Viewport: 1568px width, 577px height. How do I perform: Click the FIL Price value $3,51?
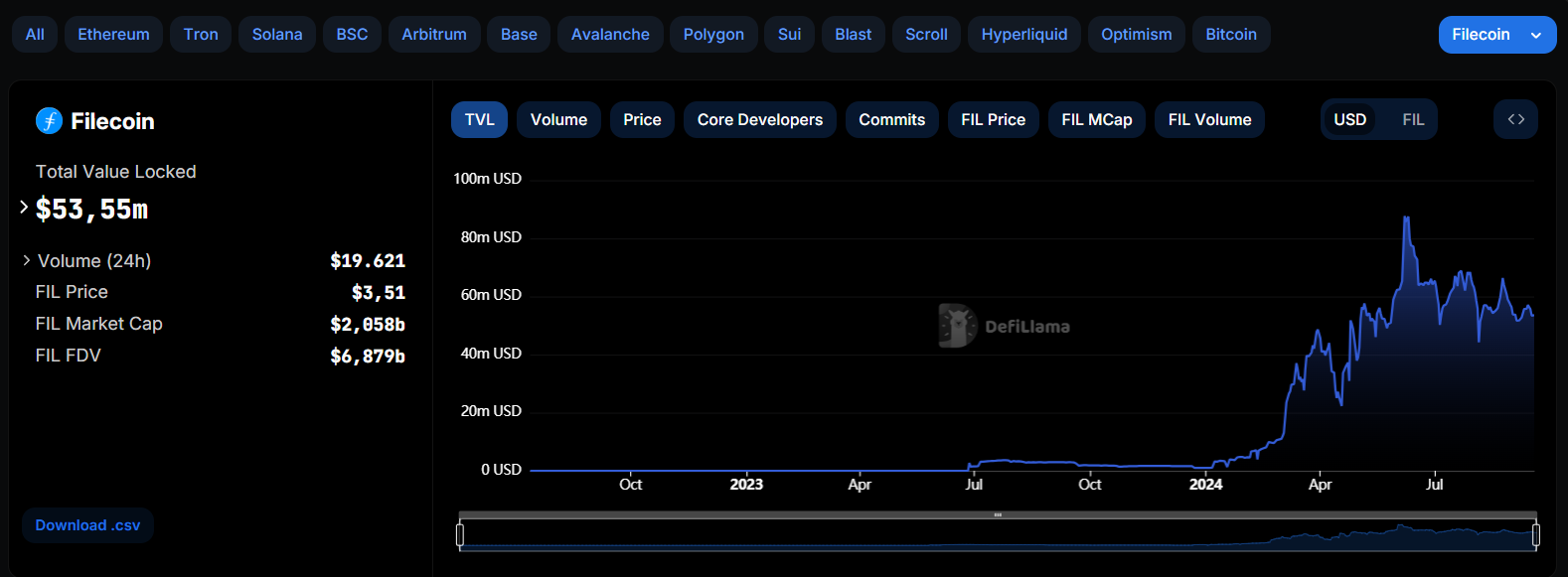pos(378,293)
